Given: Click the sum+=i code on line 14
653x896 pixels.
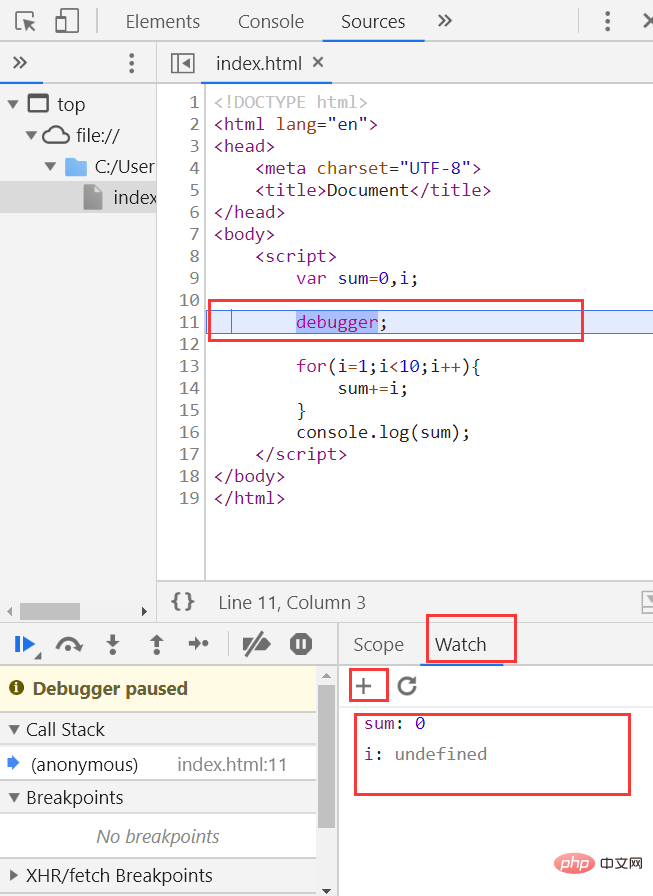Looking at the screenshot, I should (372, 389).
